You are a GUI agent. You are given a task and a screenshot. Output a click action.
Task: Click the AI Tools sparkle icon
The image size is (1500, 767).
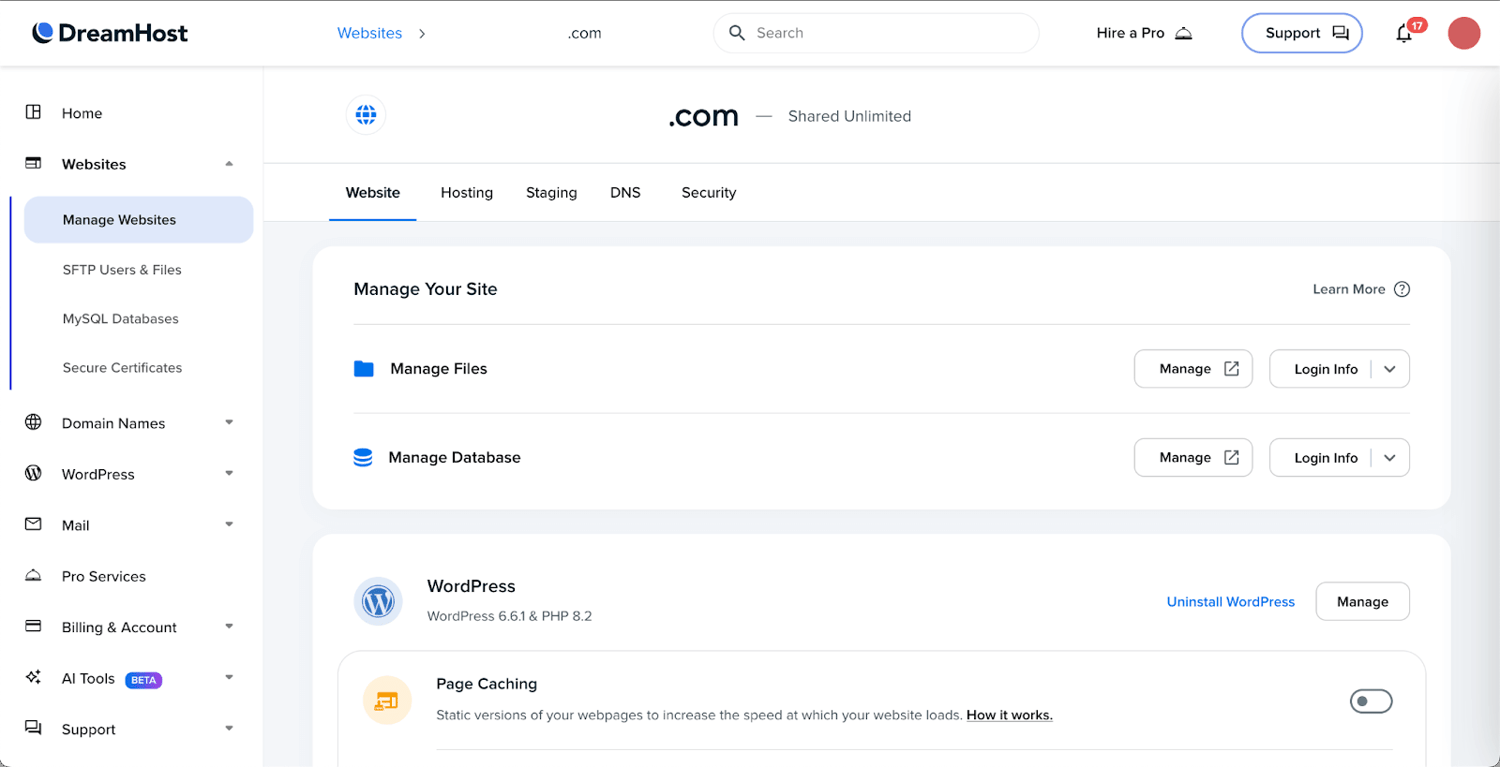(x=33, y=677)
